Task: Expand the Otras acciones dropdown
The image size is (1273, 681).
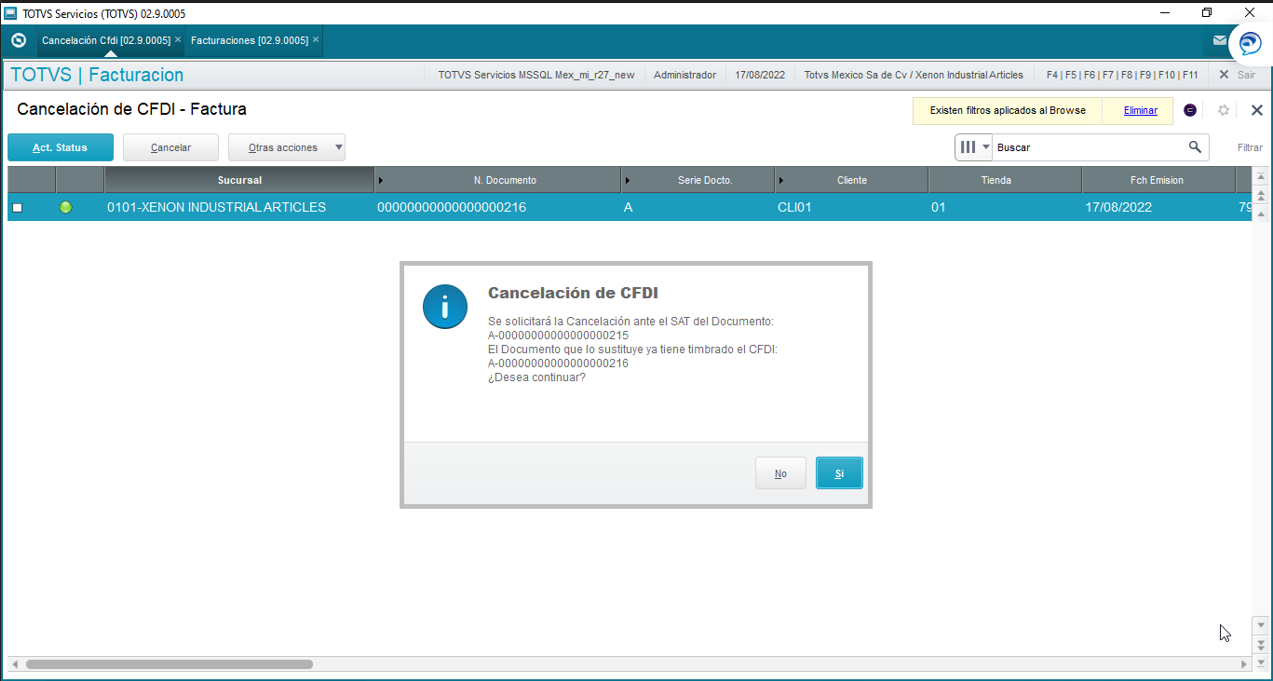Action: point(338,147)
